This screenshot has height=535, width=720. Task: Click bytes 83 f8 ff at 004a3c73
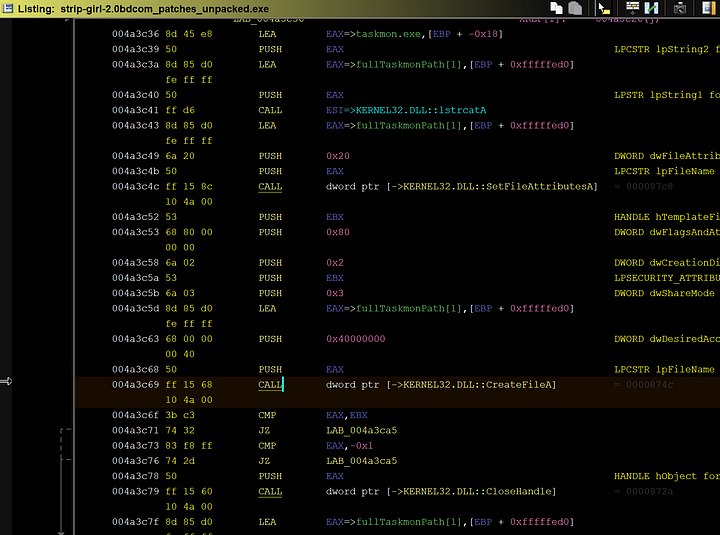click(189, 445)
